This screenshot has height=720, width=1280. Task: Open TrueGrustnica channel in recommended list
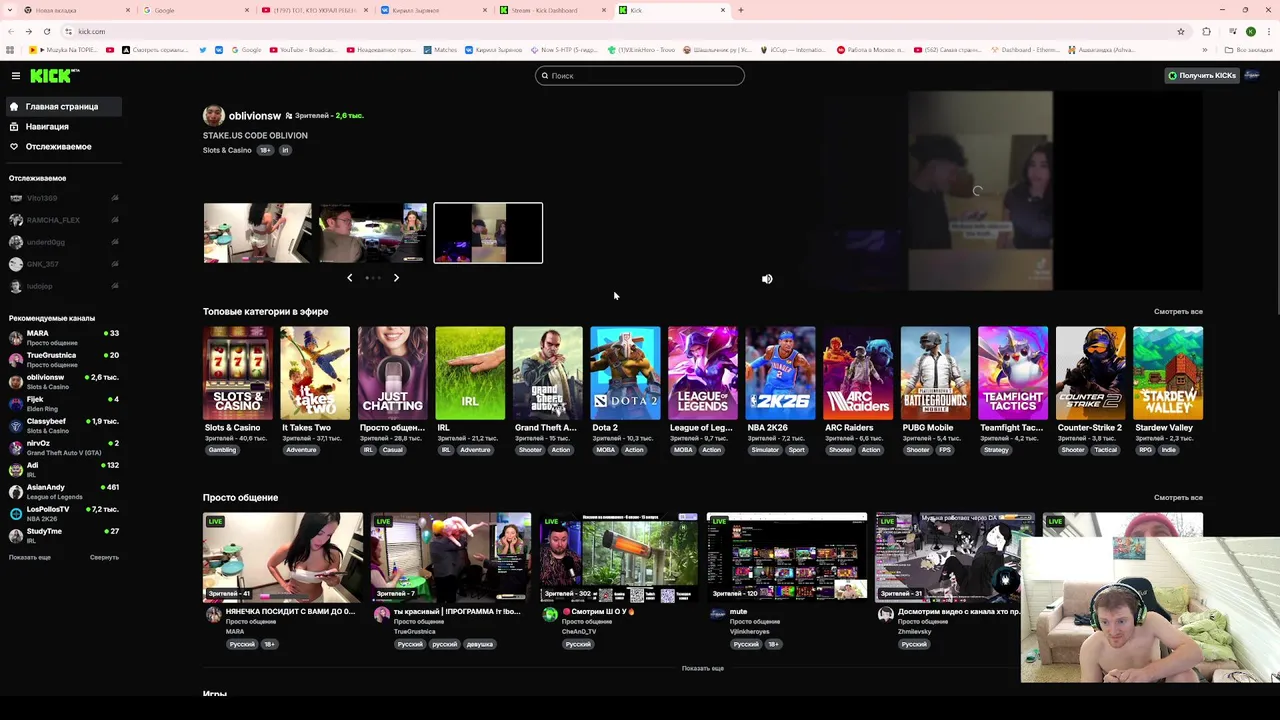[x=64, y=360]
